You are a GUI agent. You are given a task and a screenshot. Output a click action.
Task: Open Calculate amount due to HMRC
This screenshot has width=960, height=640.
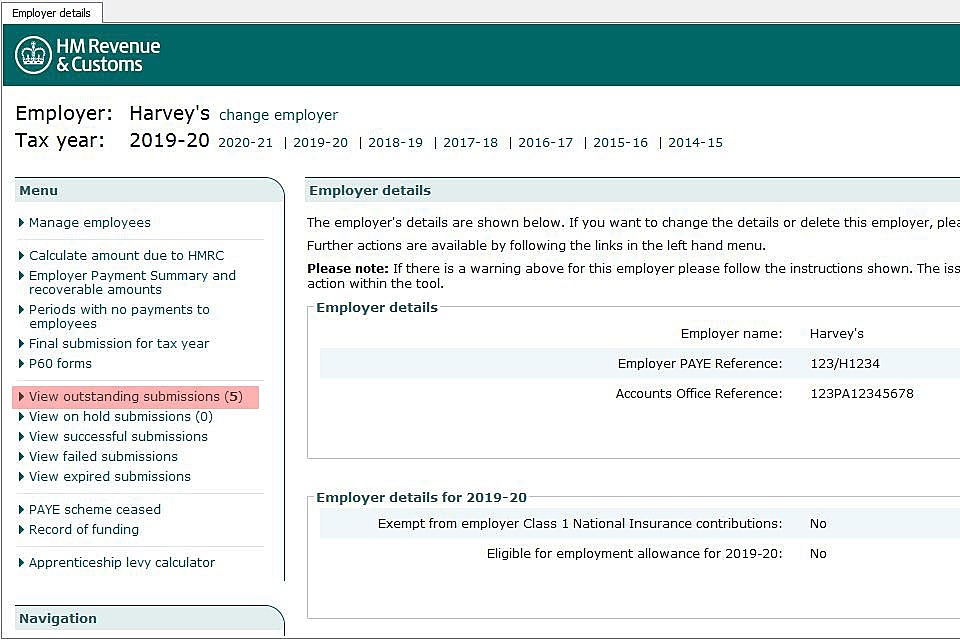click(126, 256)
